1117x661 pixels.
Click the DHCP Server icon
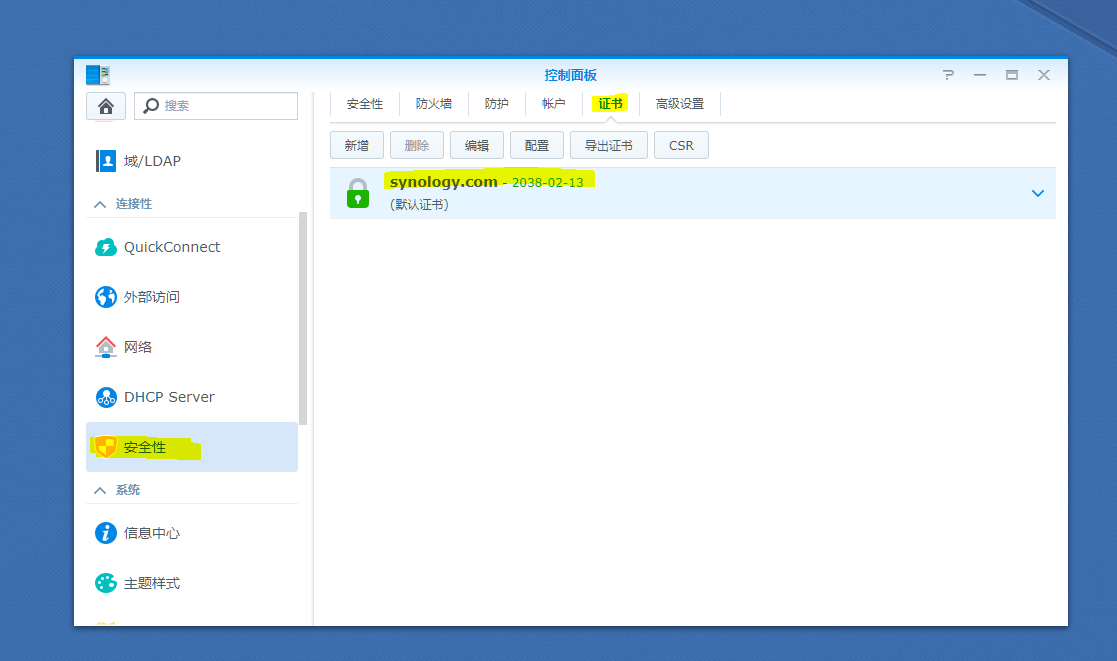point(106,396)
